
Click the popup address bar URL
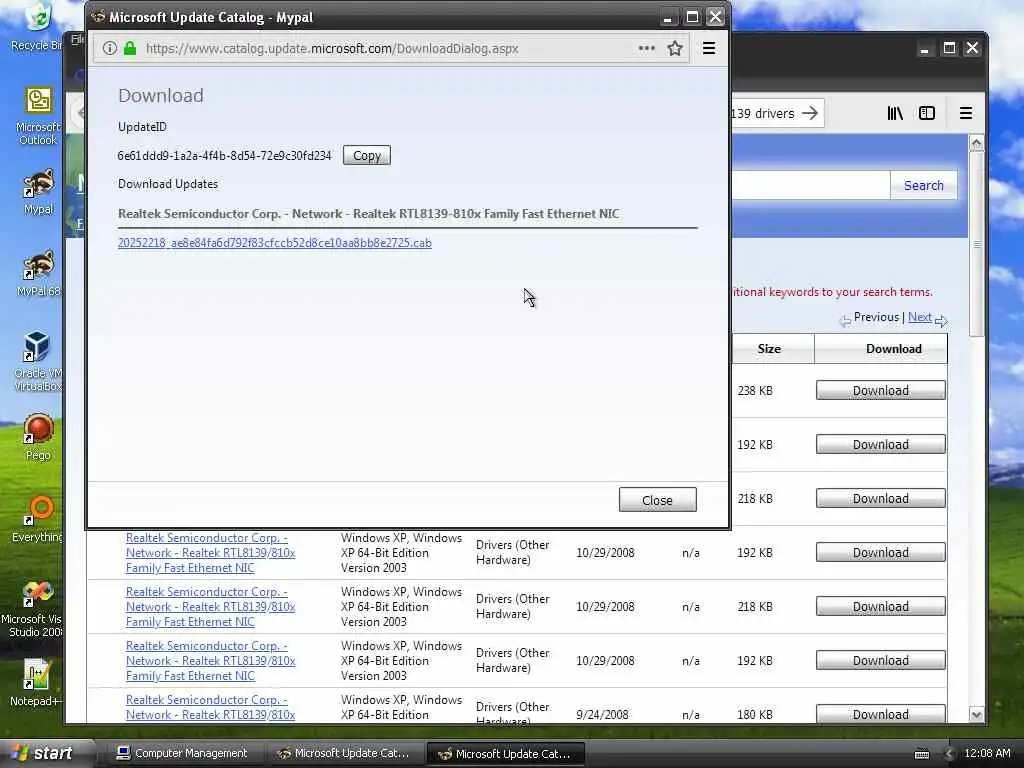coord(332,48)
